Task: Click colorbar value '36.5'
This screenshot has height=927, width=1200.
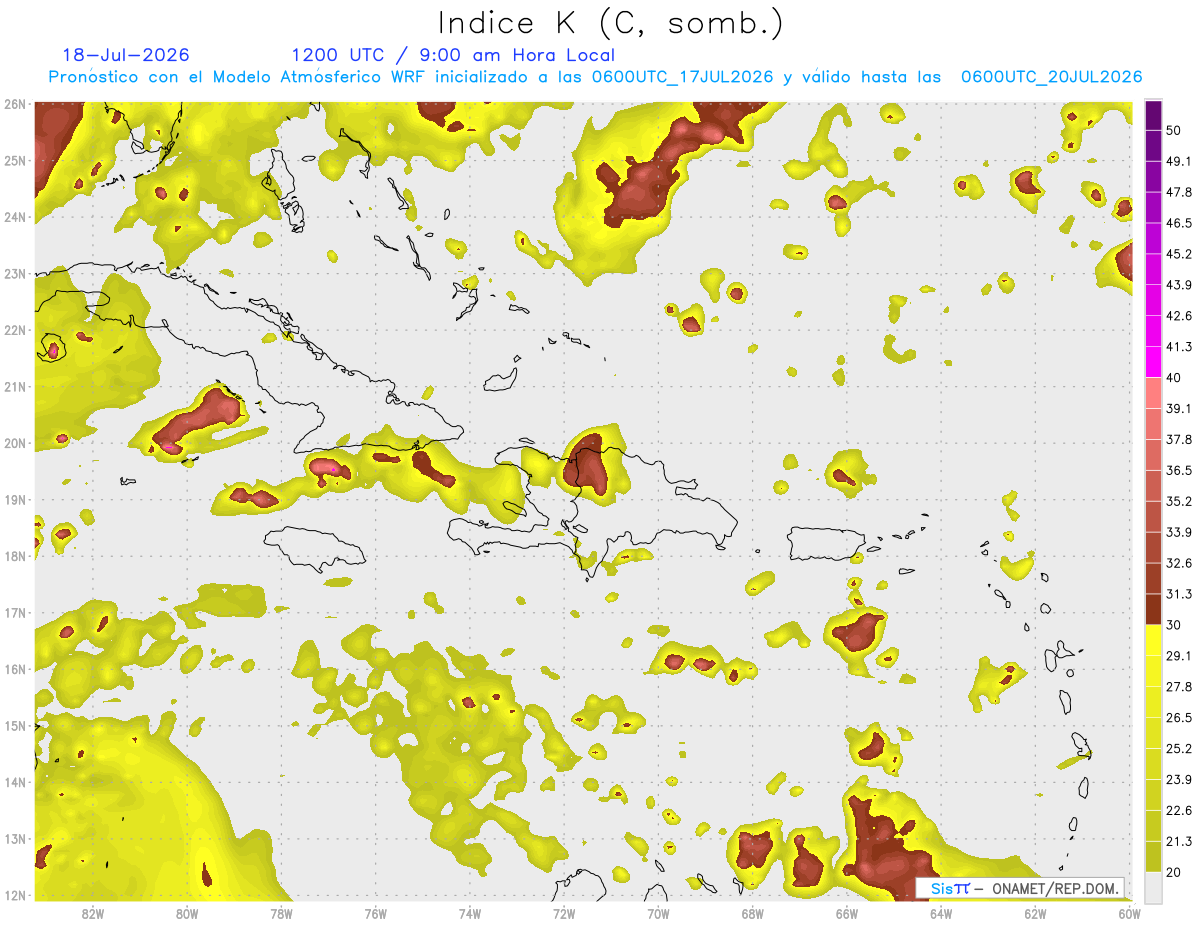Action: click(x=1180, y=470)
